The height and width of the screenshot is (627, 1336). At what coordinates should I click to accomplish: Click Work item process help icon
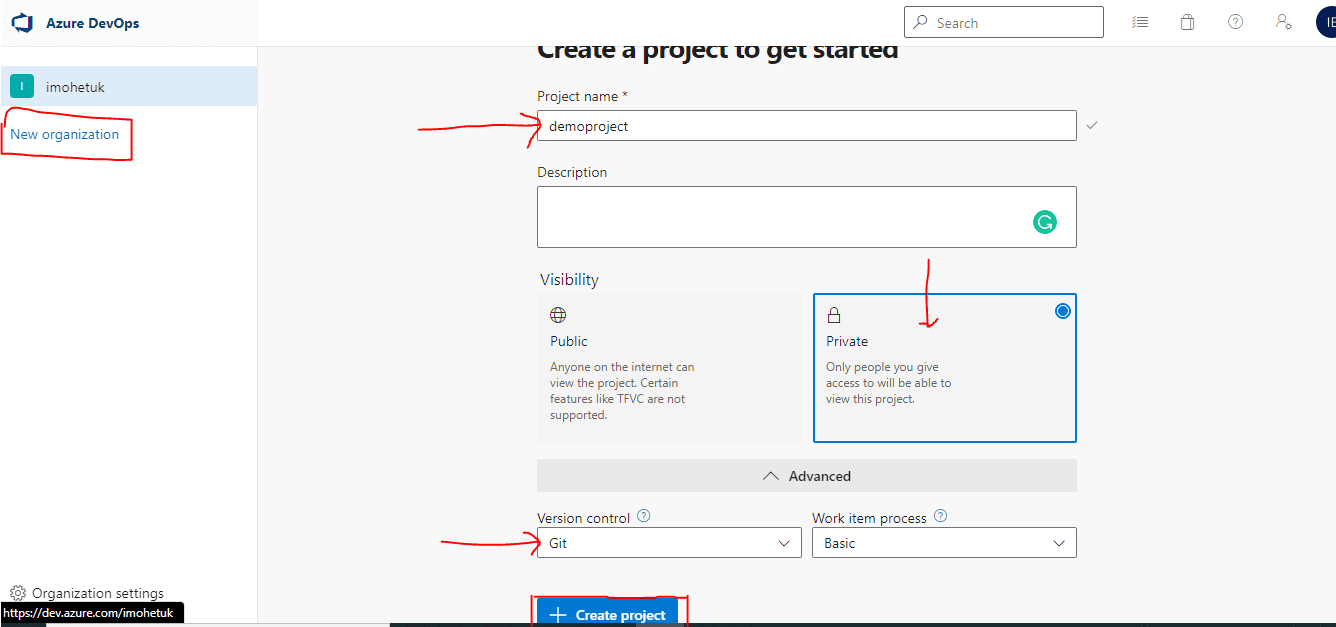[940, 517]
